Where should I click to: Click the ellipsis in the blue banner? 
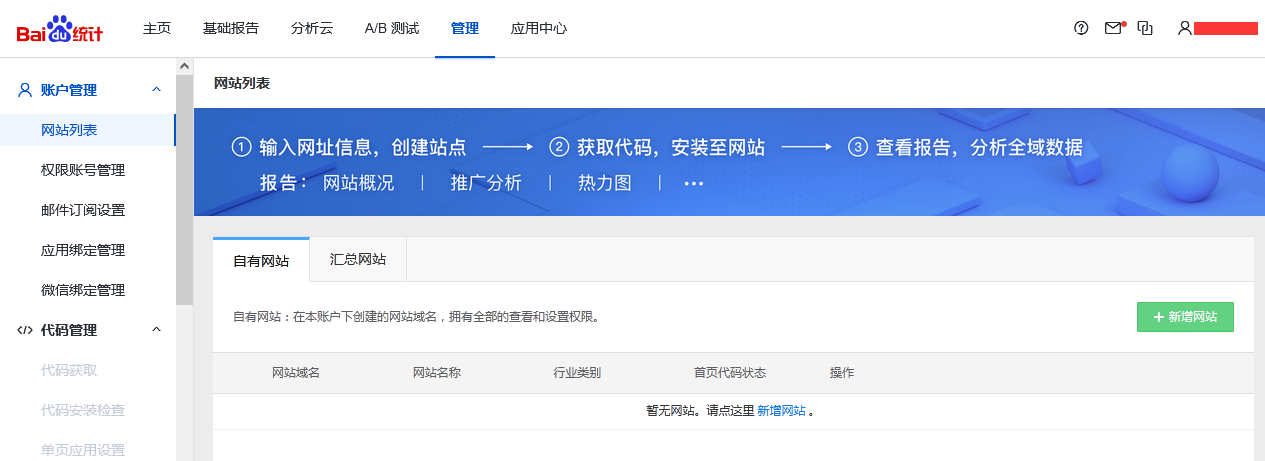694,183
